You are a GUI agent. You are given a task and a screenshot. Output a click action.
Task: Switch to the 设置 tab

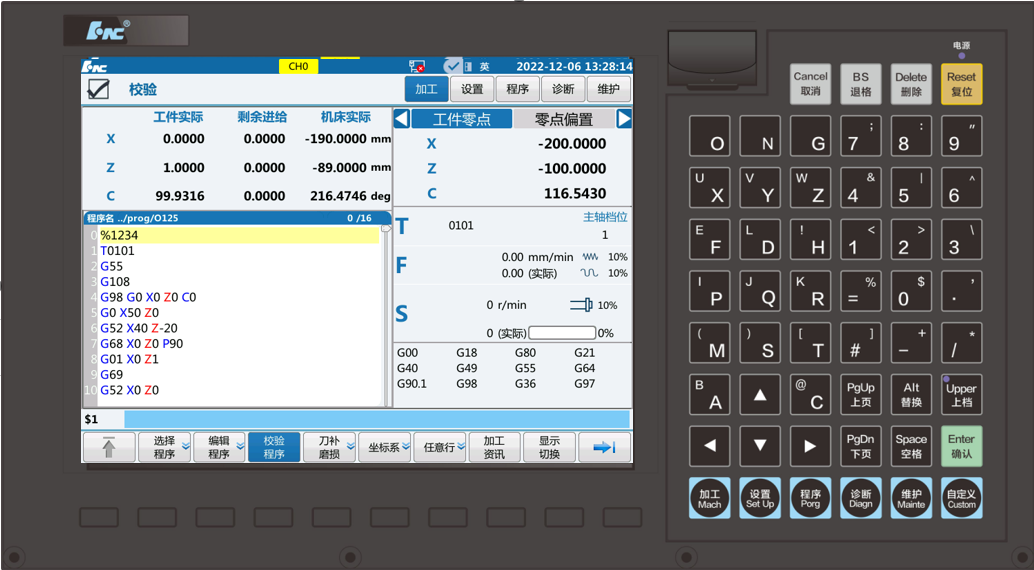(x=472, y=89)
